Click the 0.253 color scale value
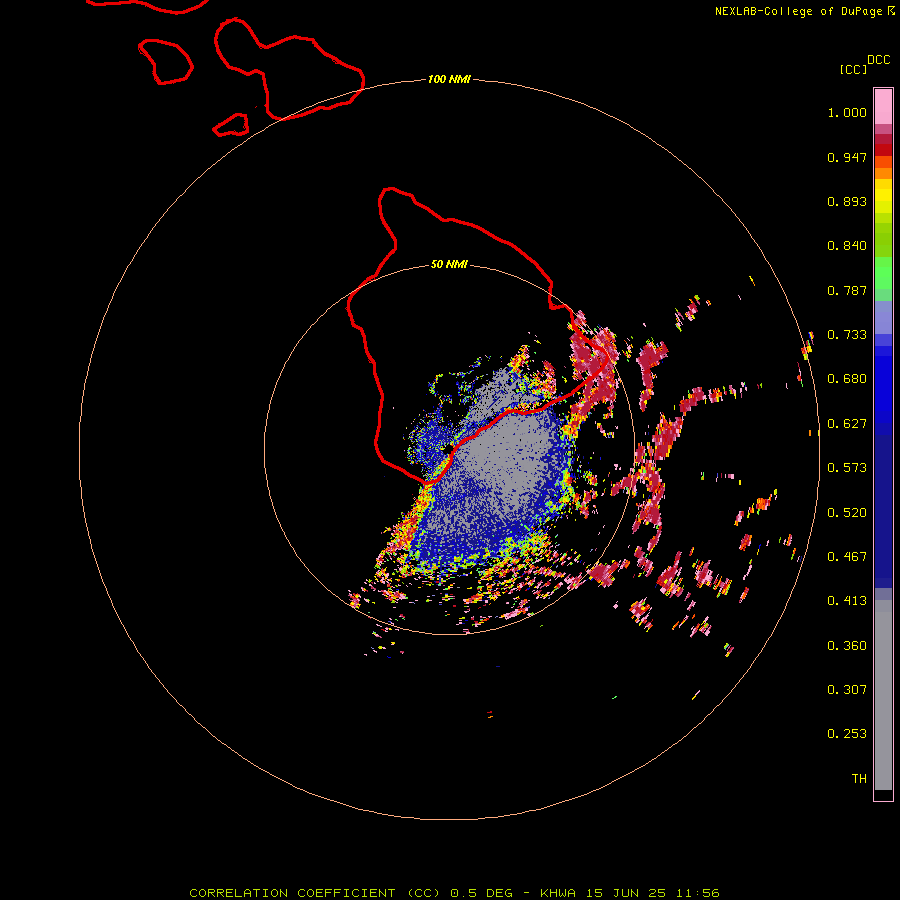The width and height of the screenshot is (900, 900). tap(847, 734)
